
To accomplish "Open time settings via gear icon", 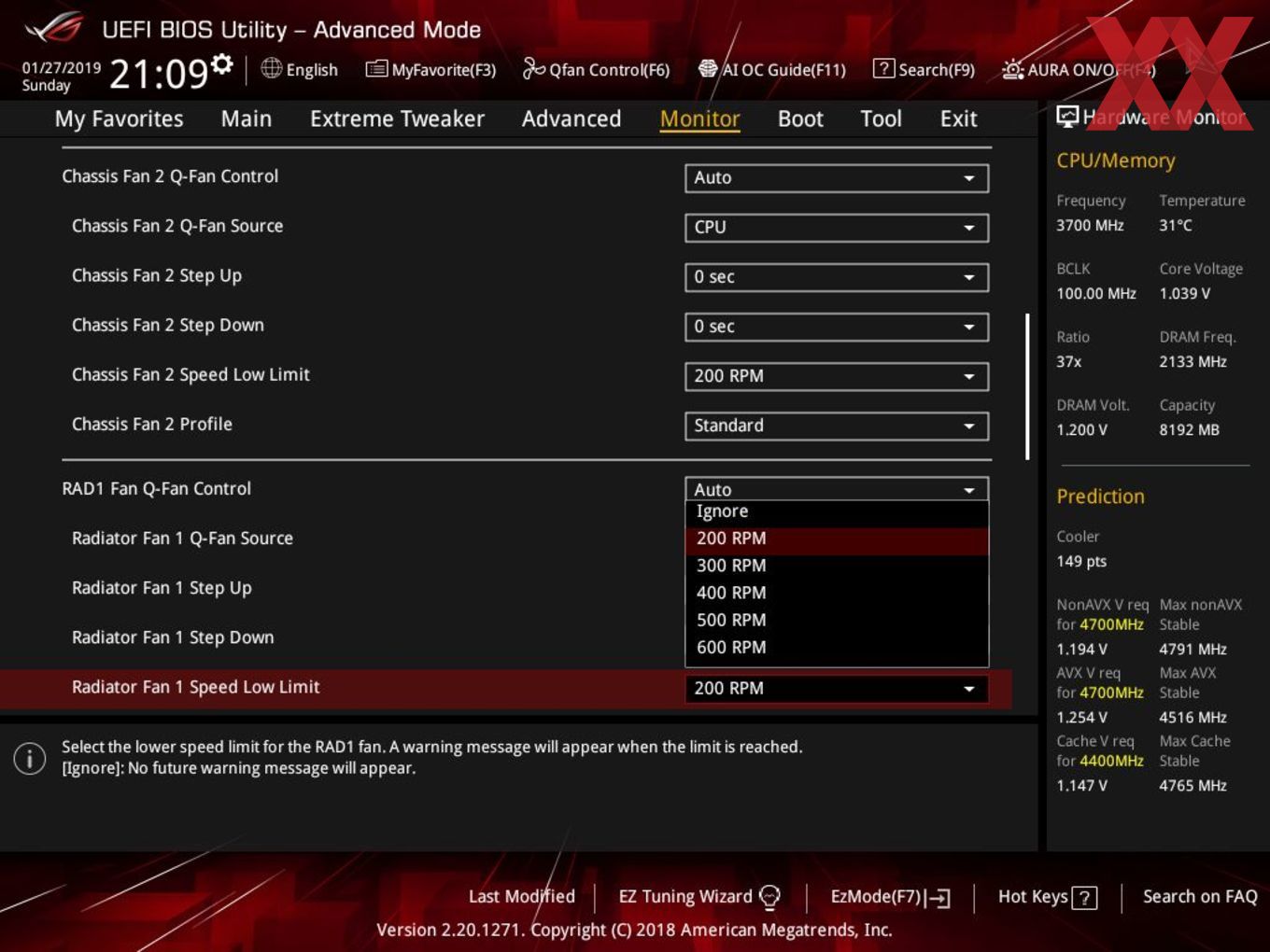I will point(221,63).
